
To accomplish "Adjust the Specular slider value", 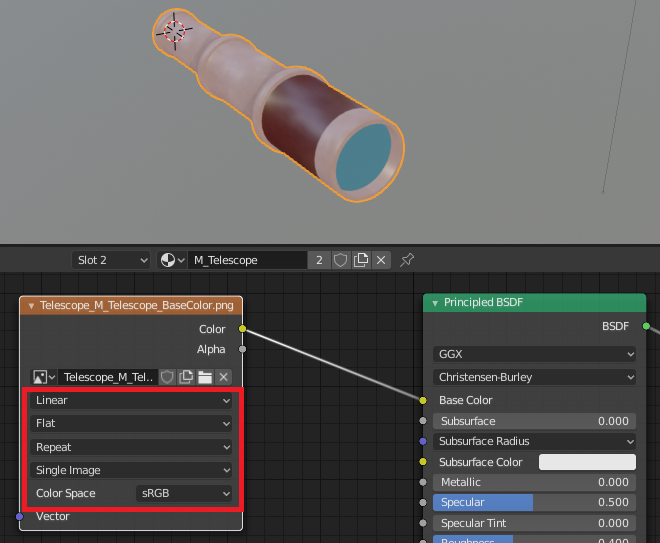I will coord(534,502).
